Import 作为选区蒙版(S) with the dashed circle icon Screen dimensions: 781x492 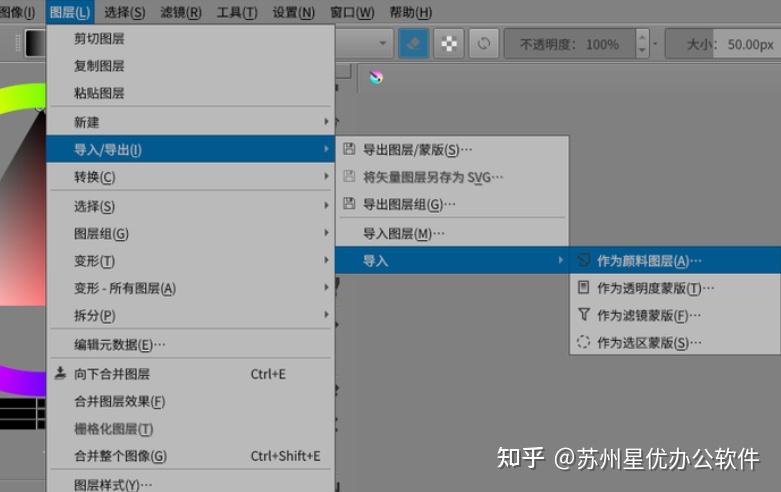point(676,343)
